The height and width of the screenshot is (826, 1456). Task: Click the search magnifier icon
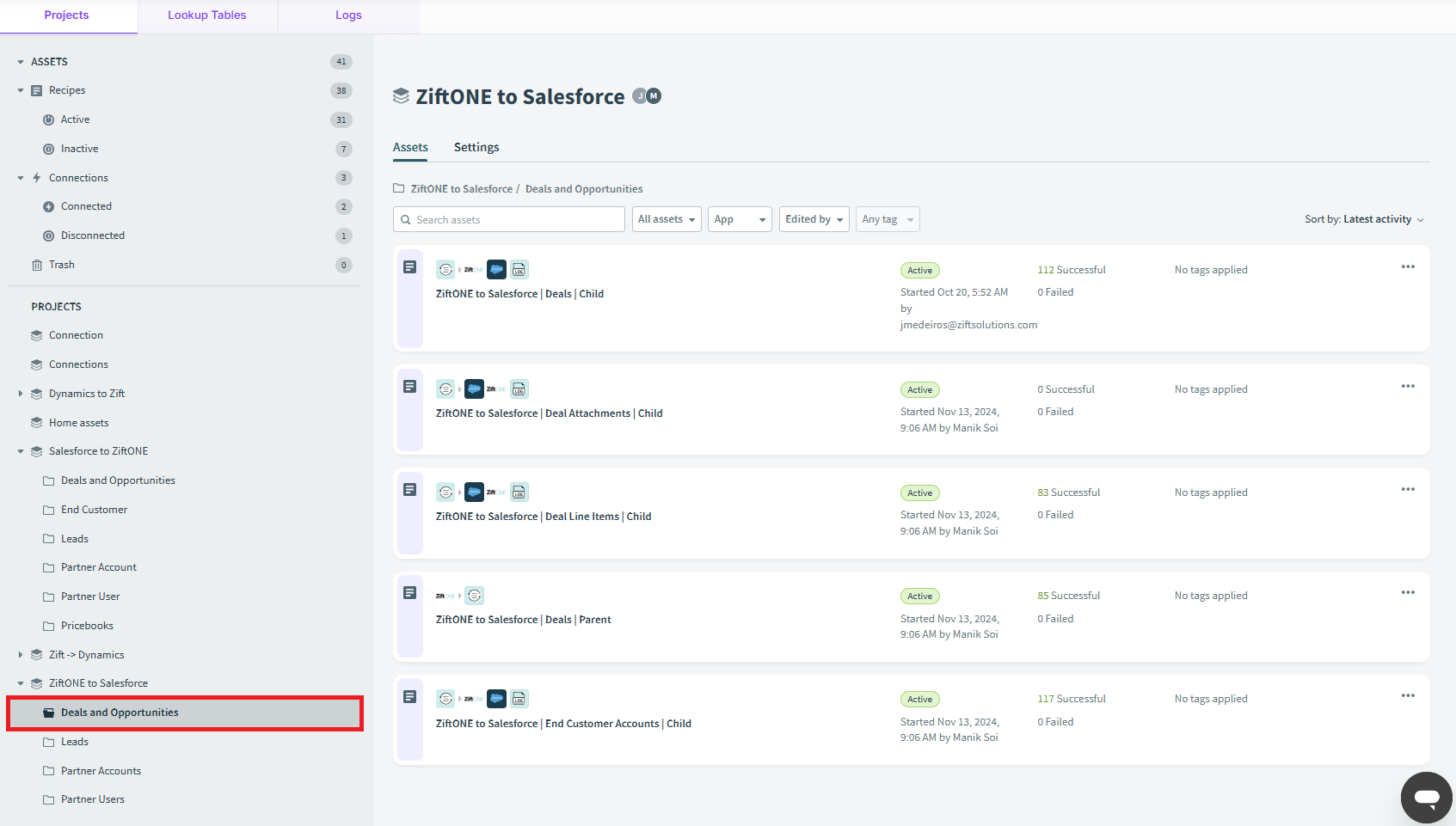[406, 220]
